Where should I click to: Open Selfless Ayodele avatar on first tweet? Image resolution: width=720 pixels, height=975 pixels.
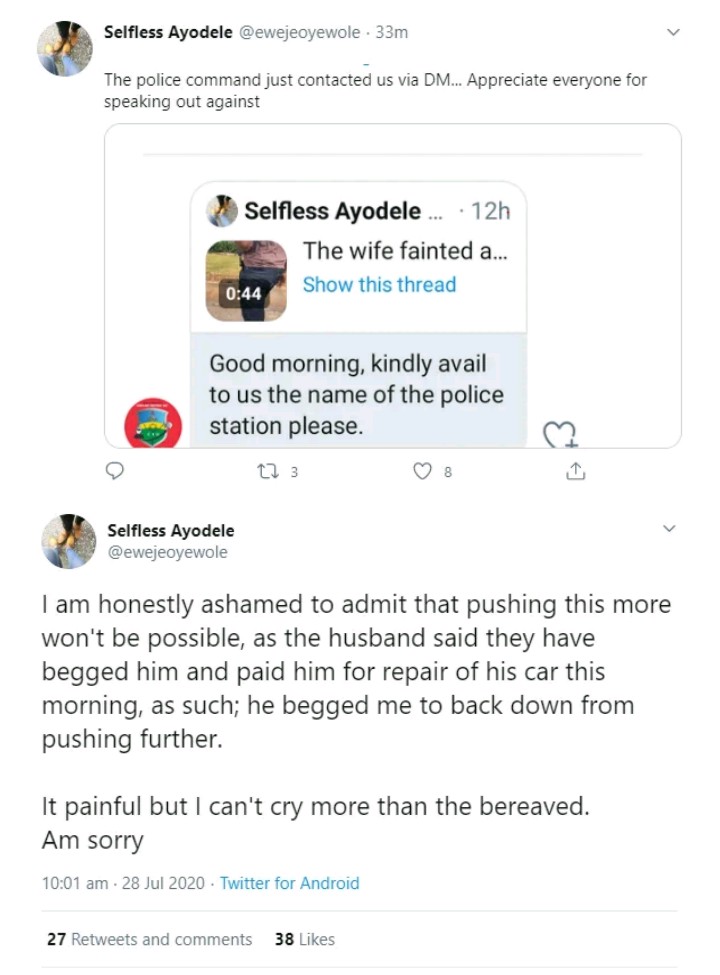pos(65,49)
